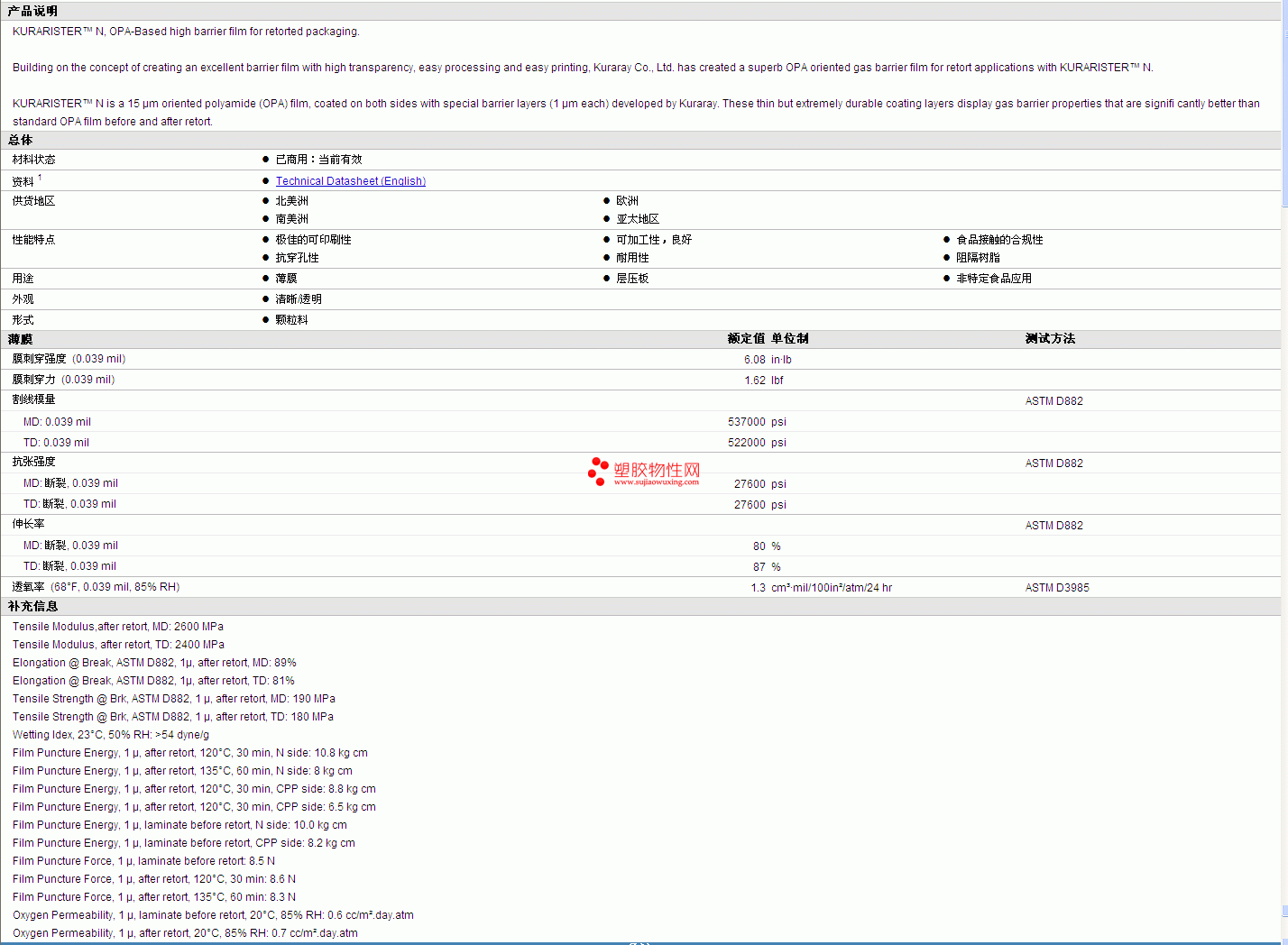
Task: Click the "伸长率" property label
Action: (x=29, y=524)
